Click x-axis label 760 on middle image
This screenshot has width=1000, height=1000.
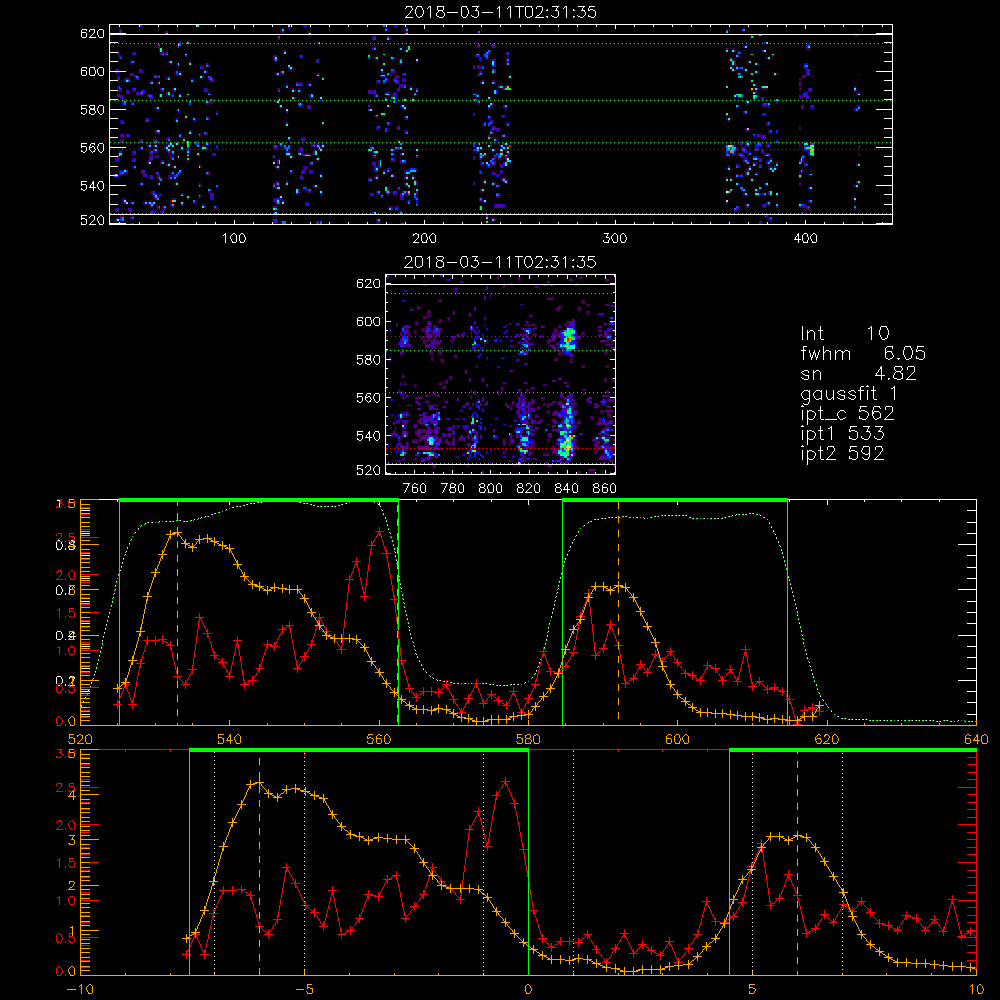[x=415, y=489]
